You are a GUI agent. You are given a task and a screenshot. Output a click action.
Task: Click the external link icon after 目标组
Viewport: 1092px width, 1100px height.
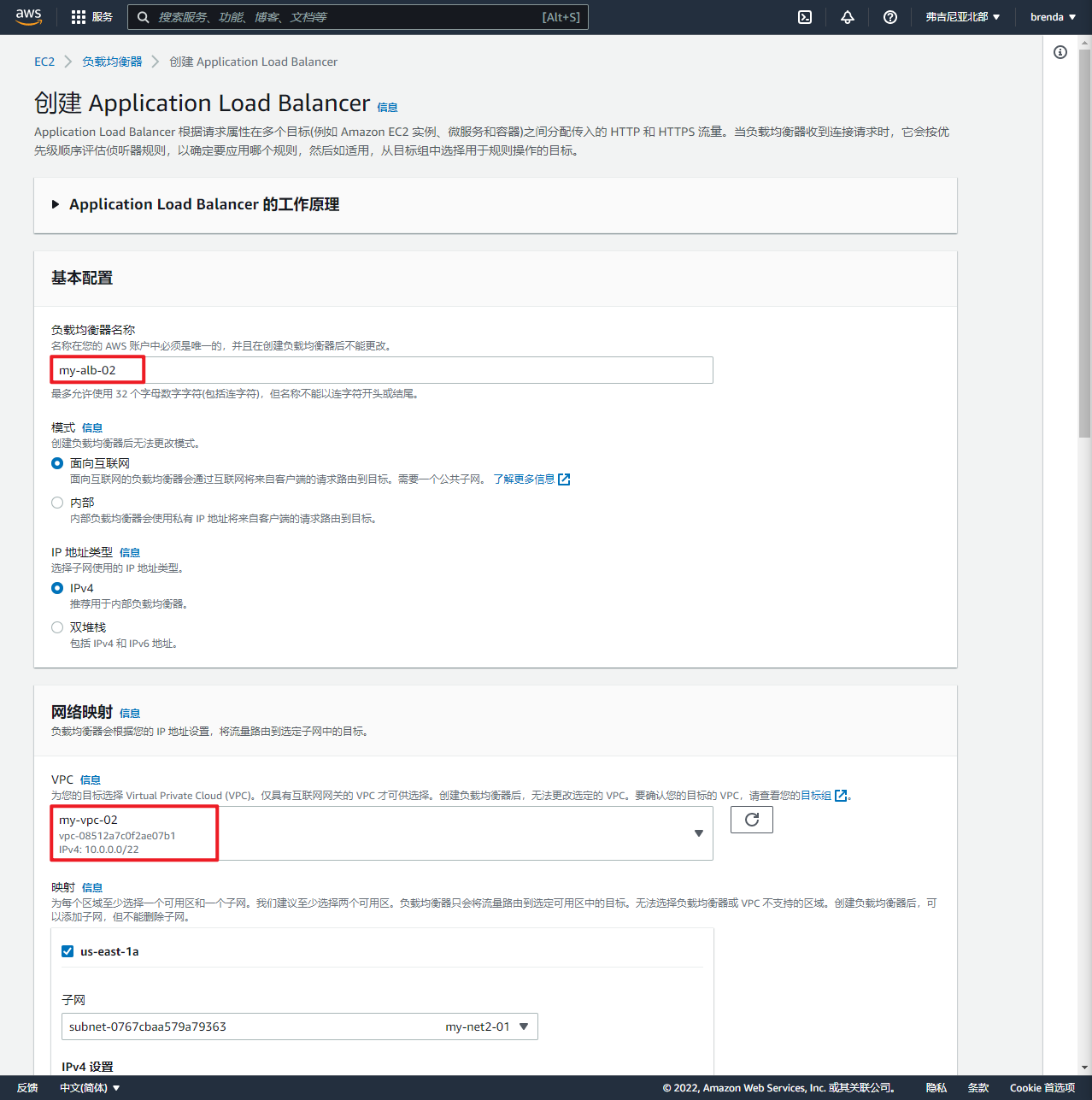pyautogui.click(x=841, y=796)
